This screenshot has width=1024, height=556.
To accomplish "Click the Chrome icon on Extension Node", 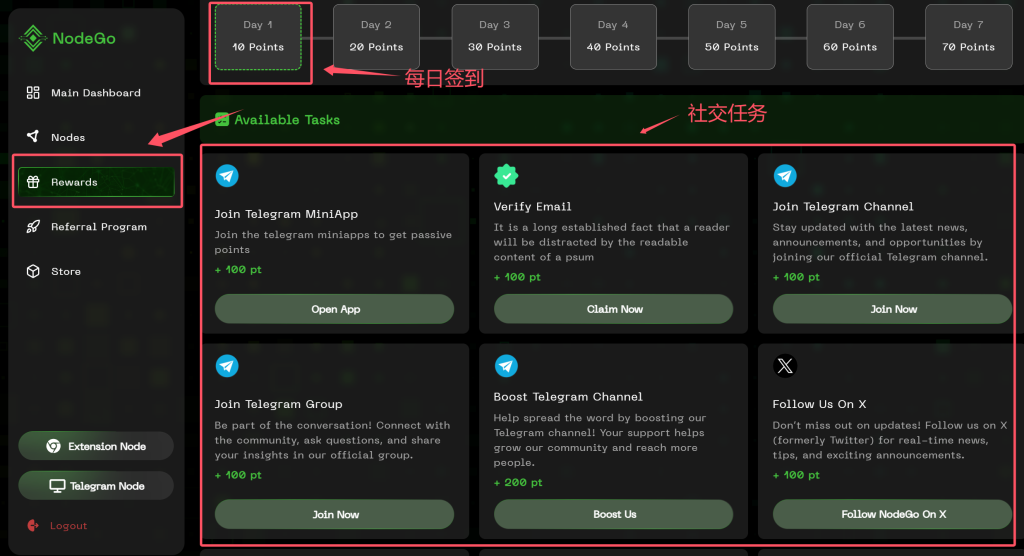I will [54, 446].
